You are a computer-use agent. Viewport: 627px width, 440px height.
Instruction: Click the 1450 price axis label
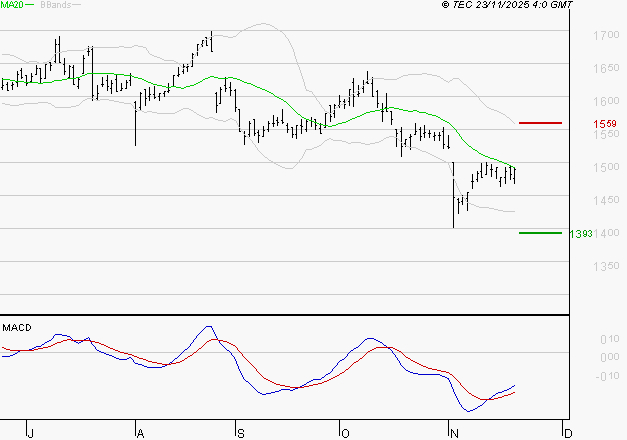pyautogui.click(x=606, y=200)
